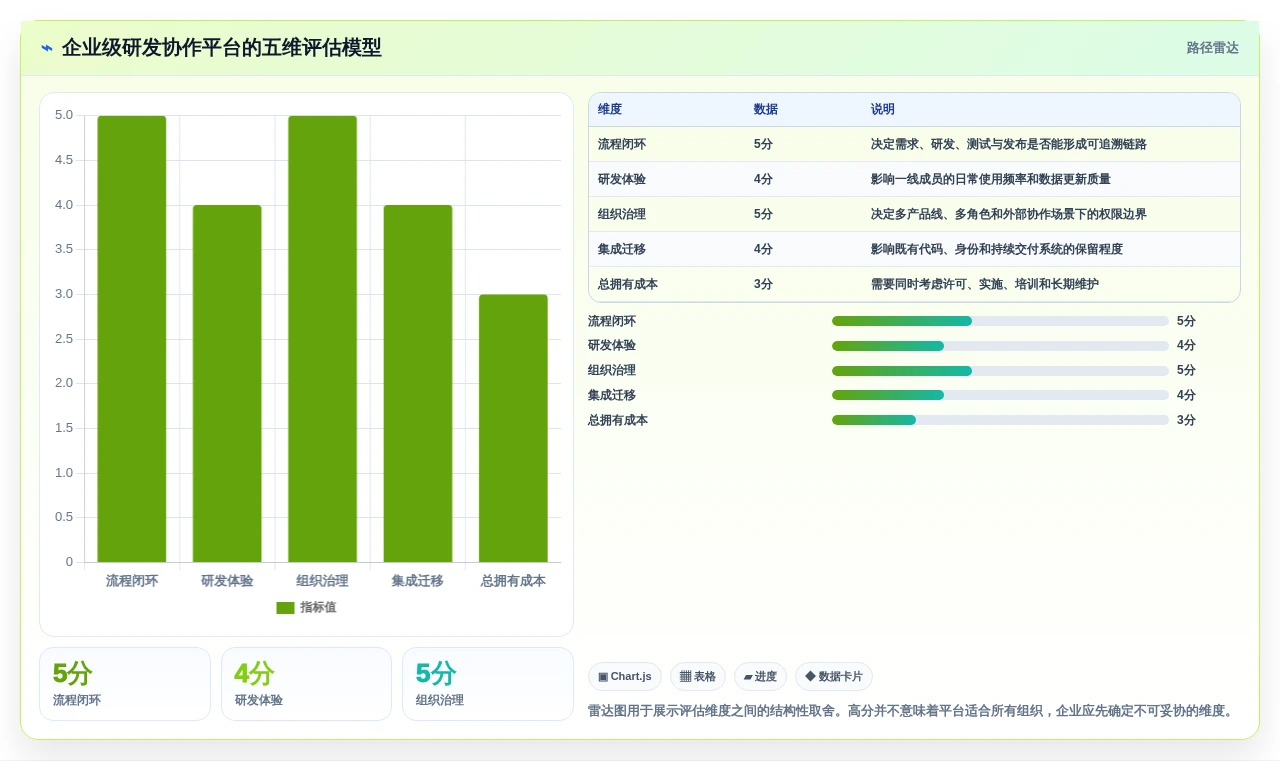Click the 研发体验 bar in the chart

tap(227, 383)
